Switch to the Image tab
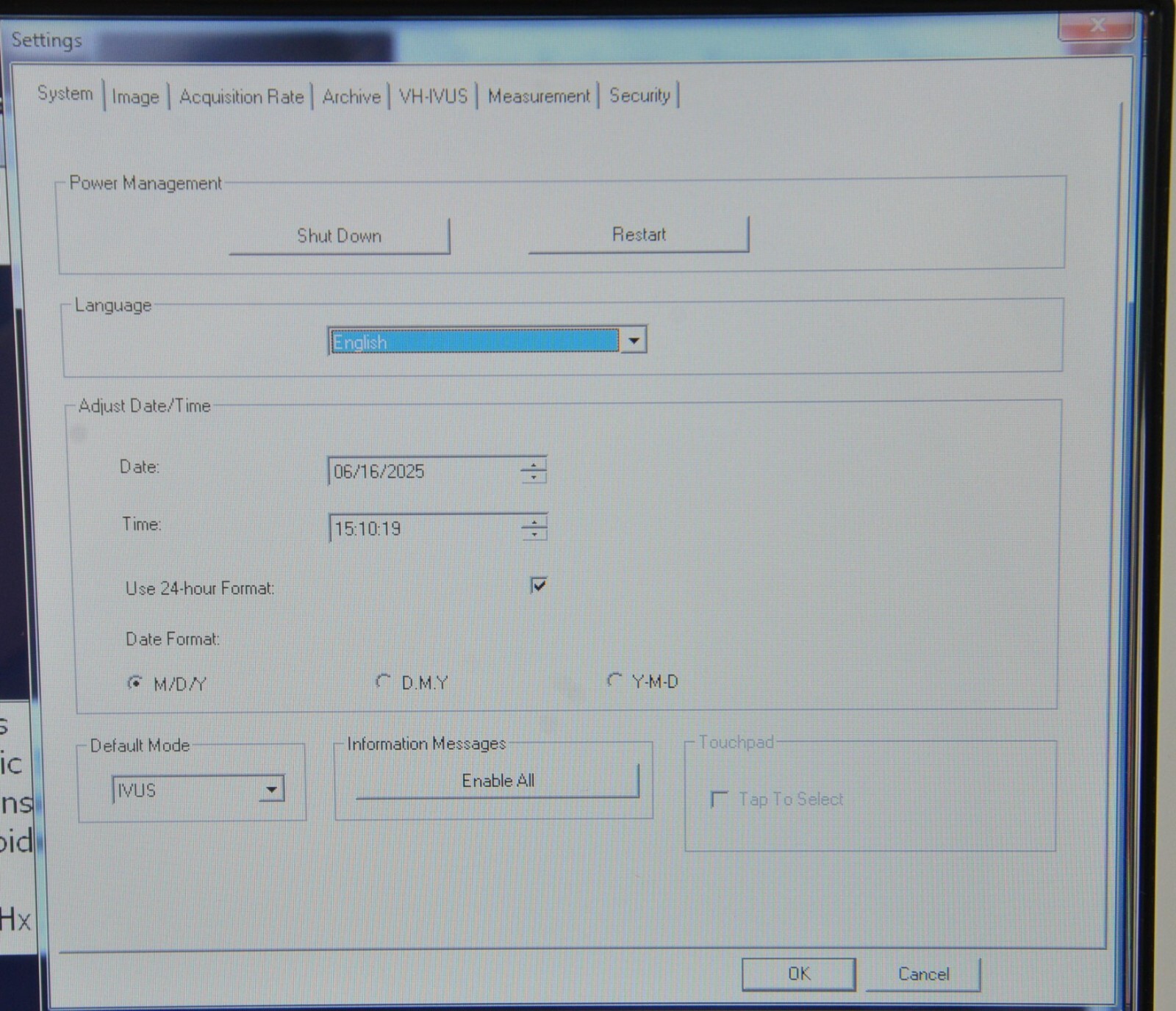Viewport: 1176px width, 1011px height. coord(135,97)
